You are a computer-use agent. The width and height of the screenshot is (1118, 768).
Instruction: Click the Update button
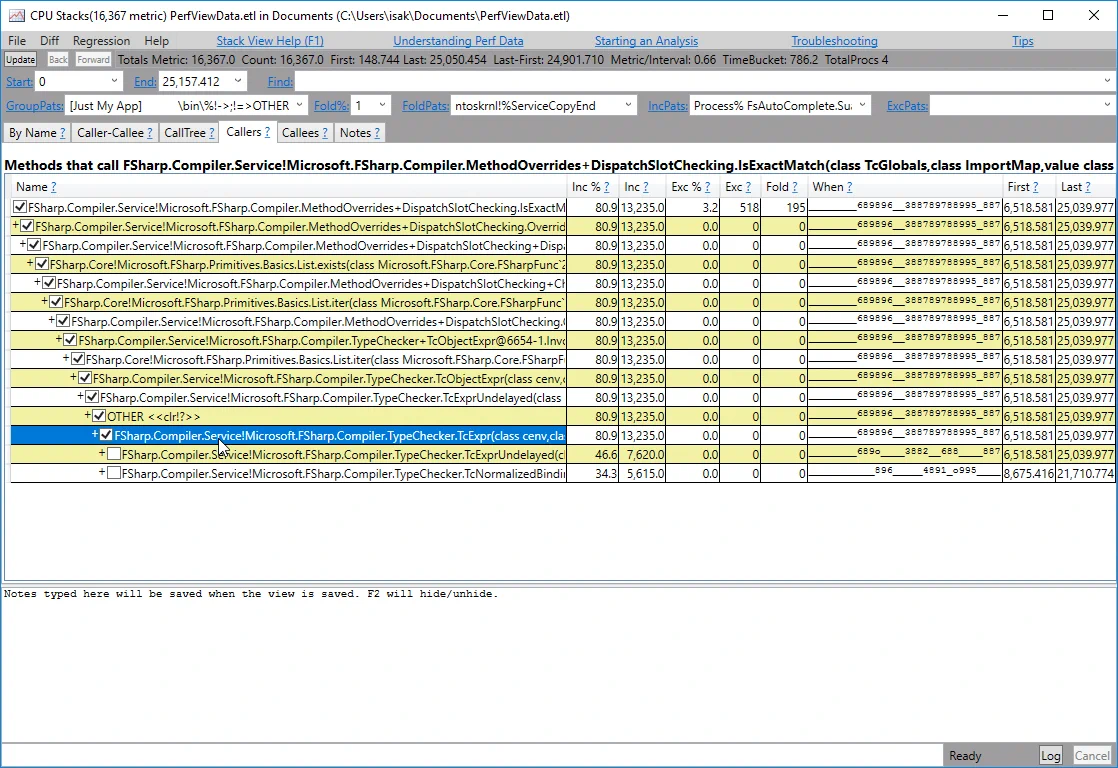[x=21, y=60]
